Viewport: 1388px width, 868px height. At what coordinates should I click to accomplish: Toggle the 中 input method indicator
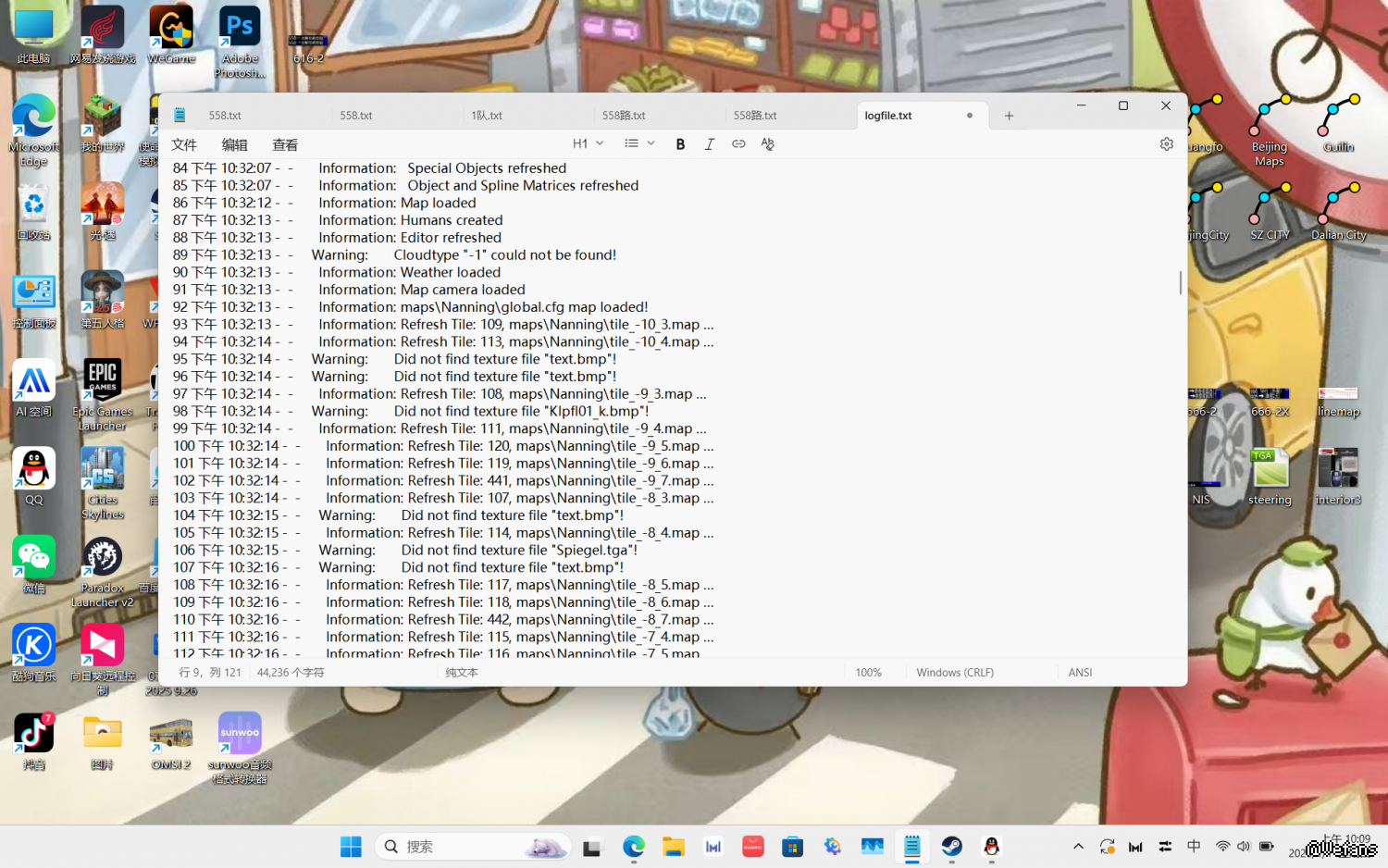[x=1194, y=847]
